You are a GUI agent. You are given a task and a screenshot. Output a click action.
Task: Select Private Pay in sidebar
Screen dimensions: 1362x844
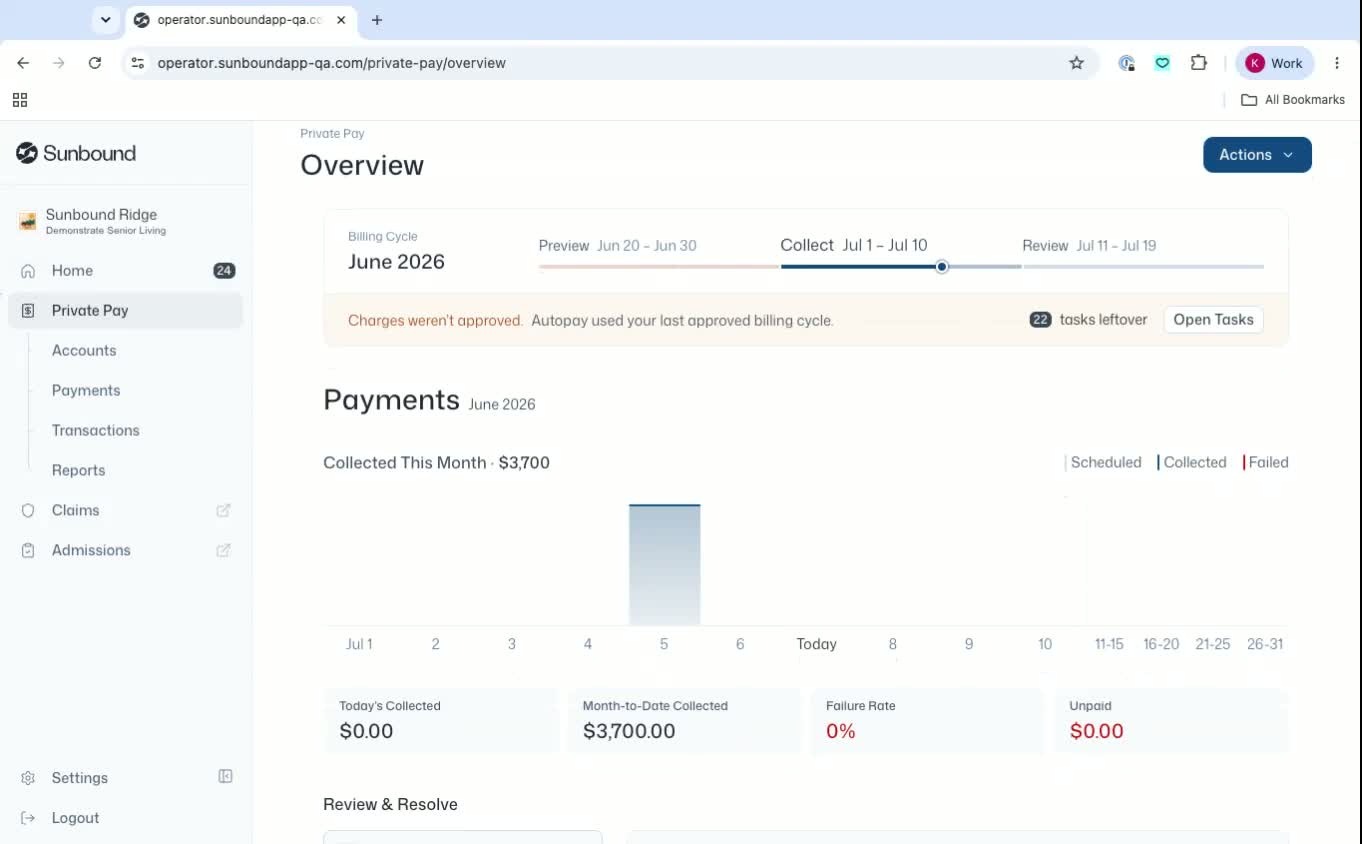point(126,310)
